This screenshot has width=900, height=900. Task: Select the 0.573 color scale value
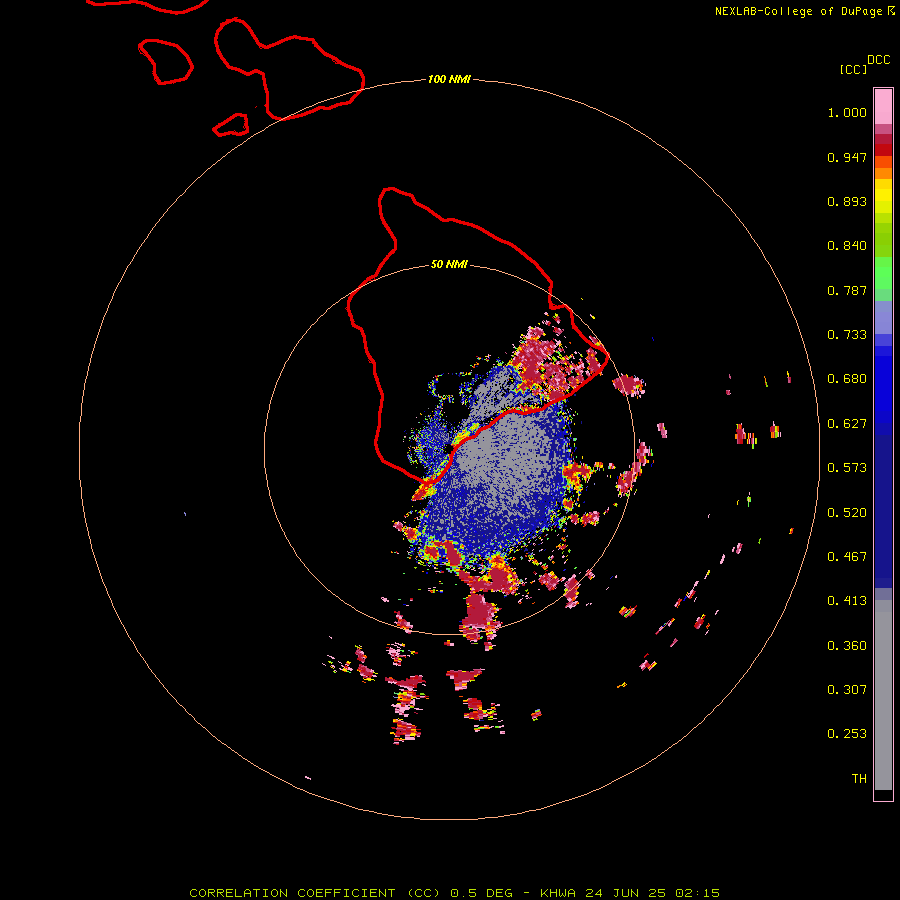(847, 468)
